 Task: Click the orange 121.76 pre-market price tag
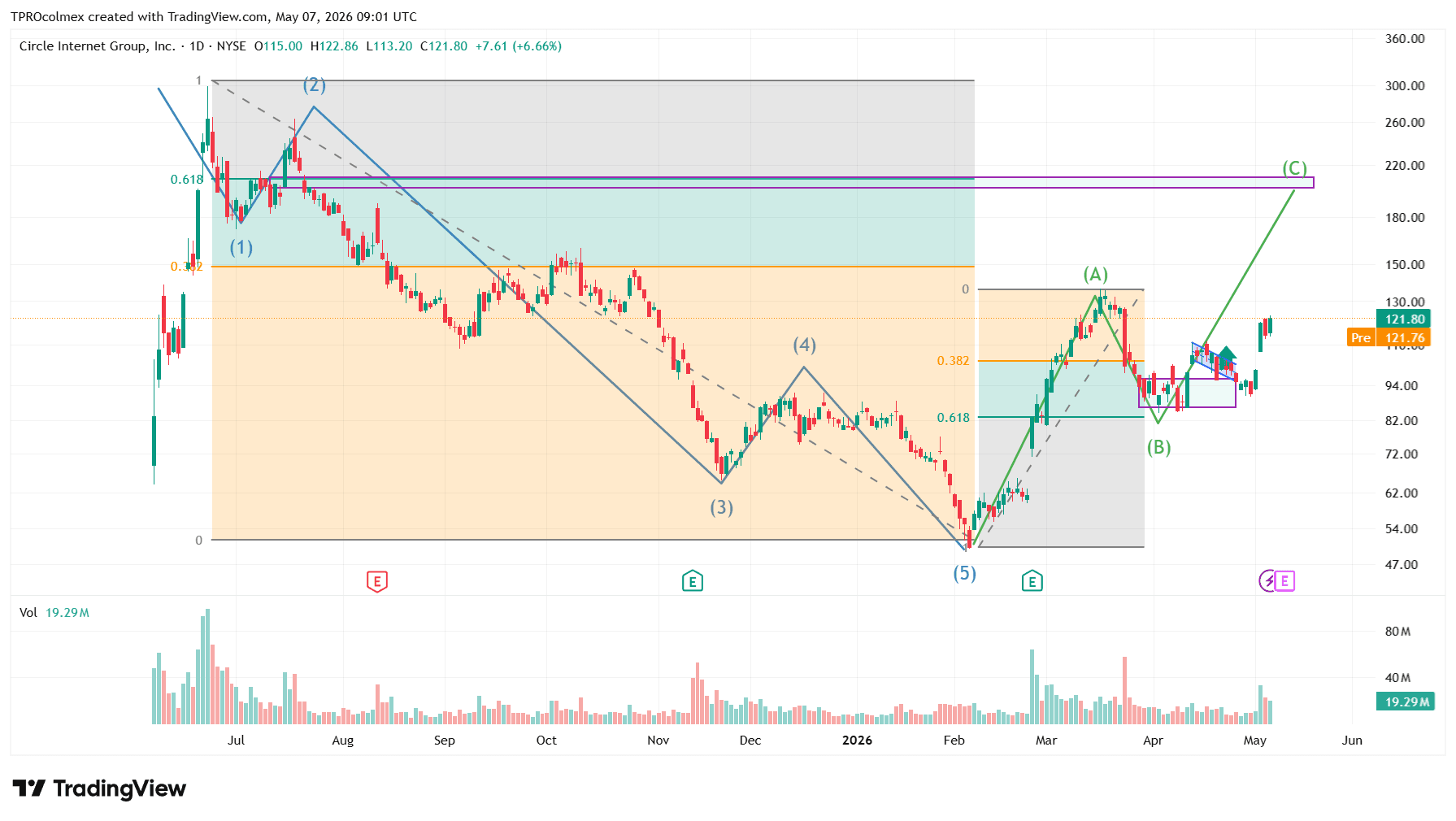pyautogui.click(x=1404, y=338)
